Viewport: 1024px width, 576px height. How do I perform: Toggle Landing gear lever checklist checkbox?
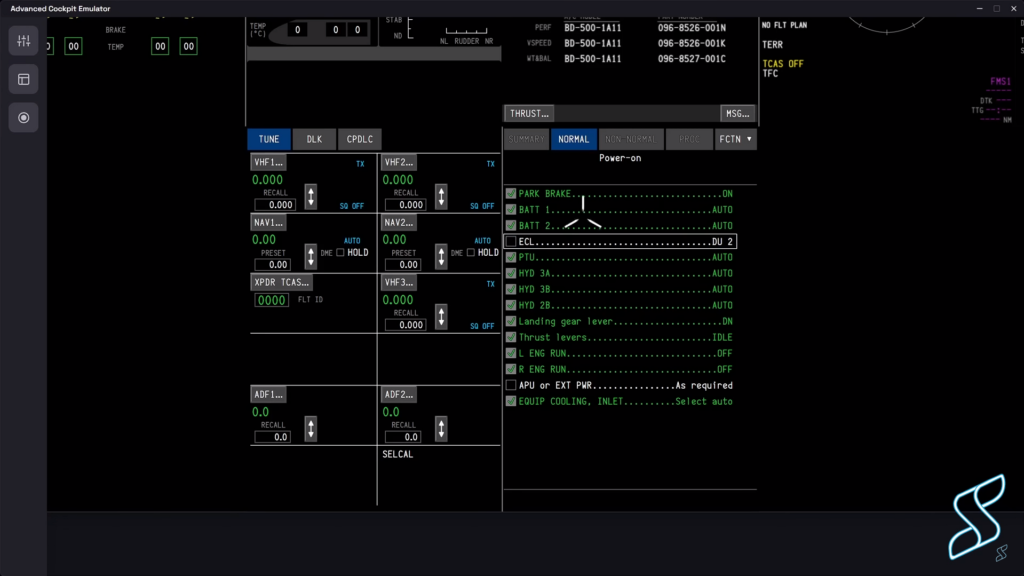[x=511, y=321]
